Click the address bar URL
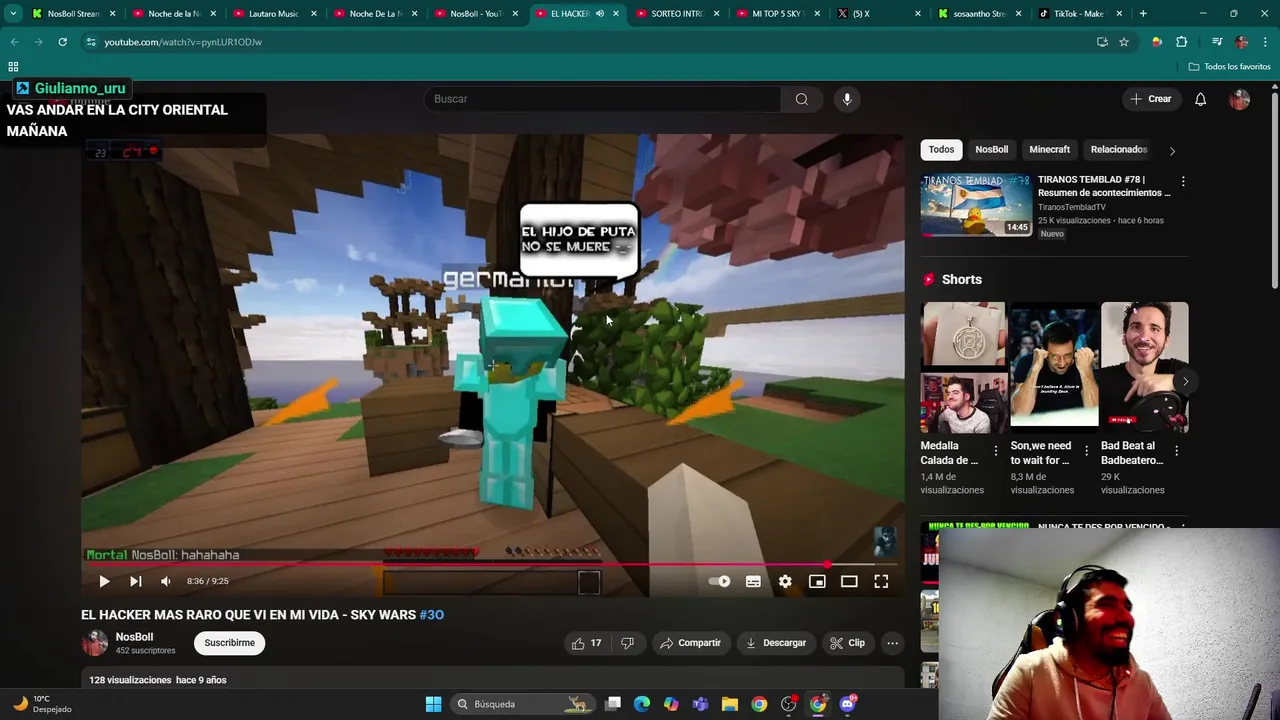1280x720 pixels. click(183, 42)
